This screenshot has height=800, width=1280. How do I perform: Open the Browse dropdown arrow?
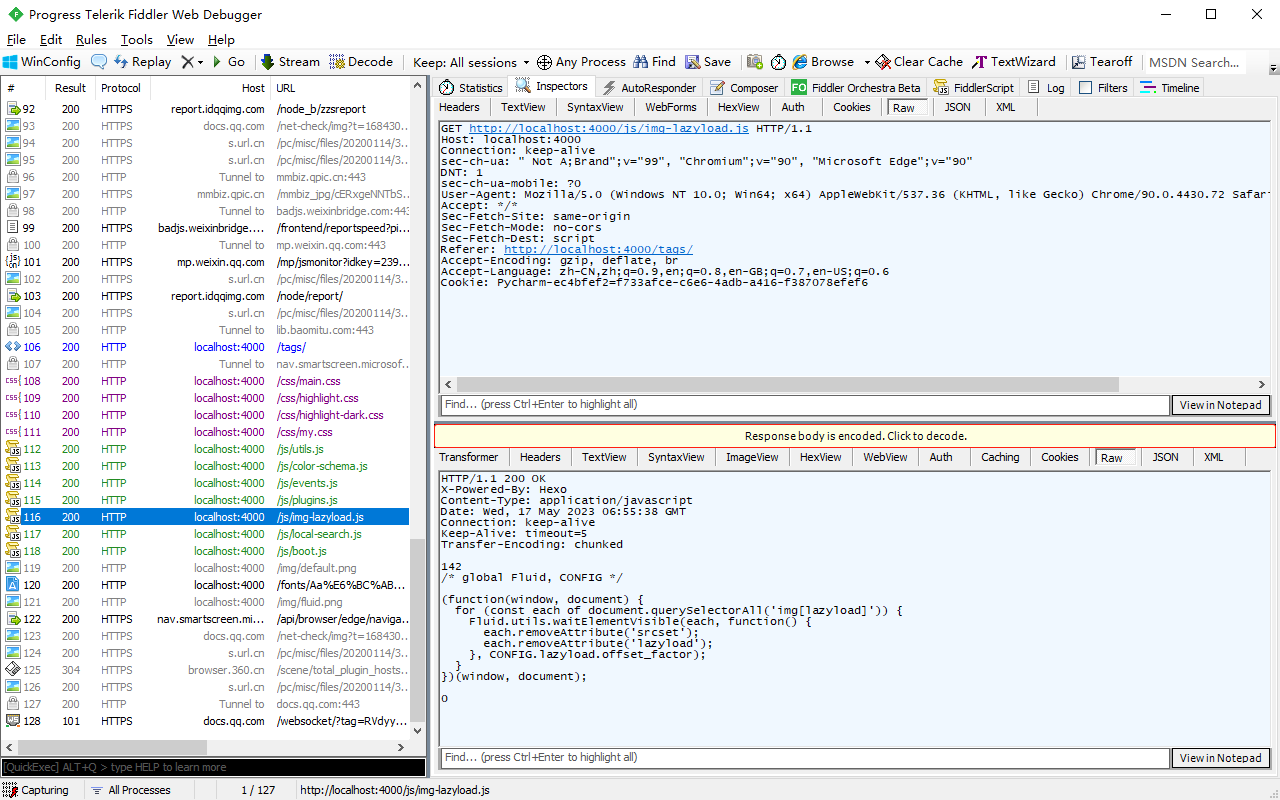[x=867, y=62]
